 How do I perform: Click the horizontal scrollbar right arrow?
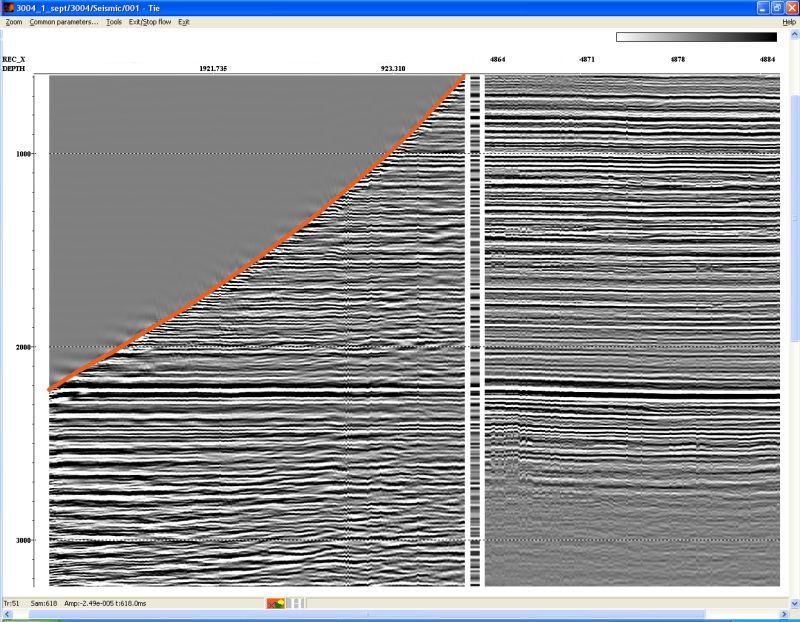(x=785, y=614)
